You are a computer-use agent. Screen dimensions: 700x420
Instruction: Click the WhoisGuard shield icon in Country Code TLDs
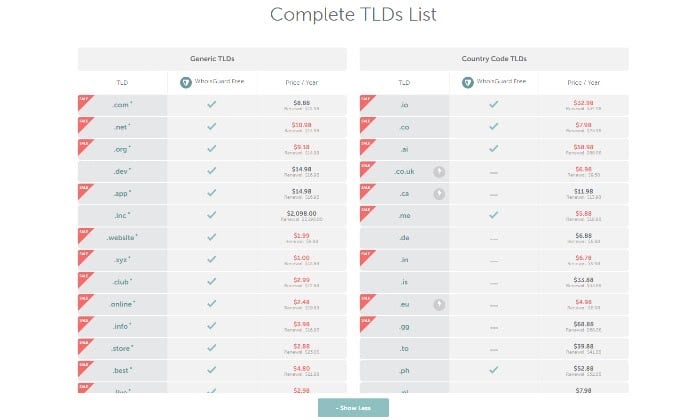[467, 83]
